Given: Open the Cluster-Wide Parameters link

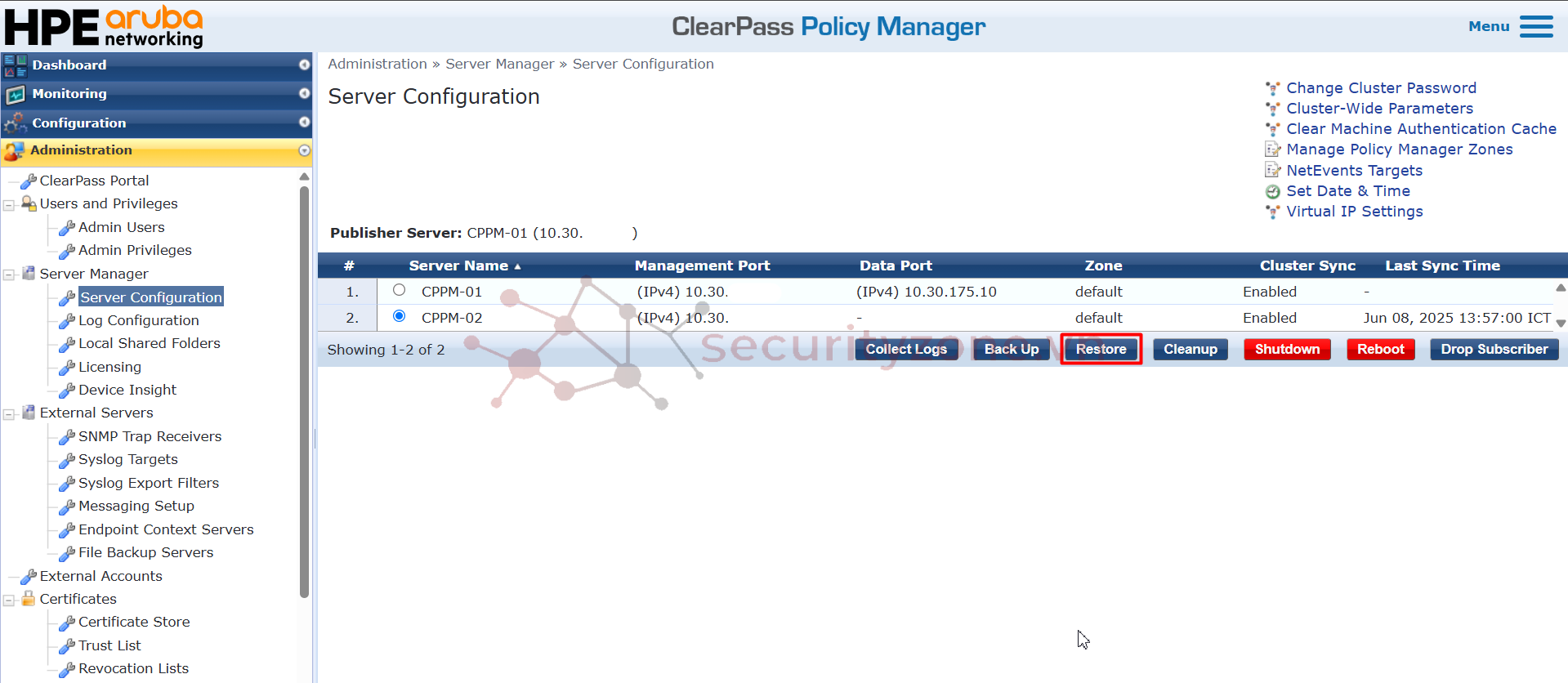Looking at the screenshot, I should tap(1379, 109).
